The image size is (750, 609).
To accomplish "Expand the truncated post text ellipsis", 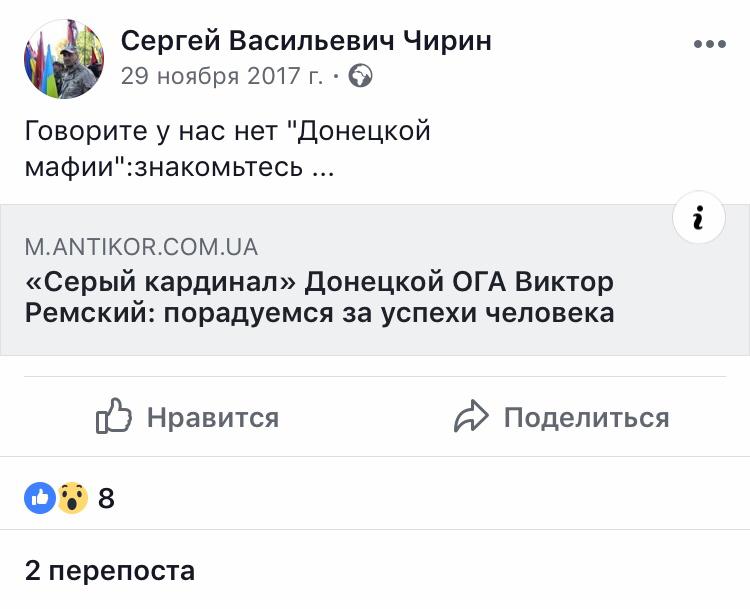I will click(322, 167).
